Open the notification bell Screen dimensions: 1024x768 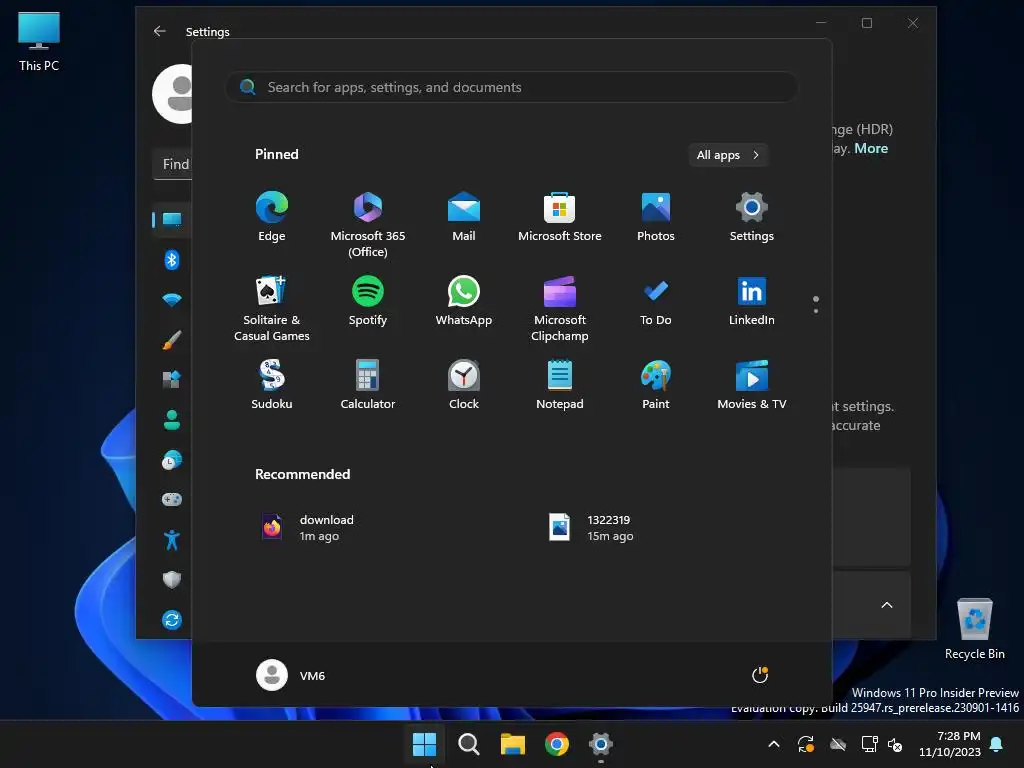coord(997,744)
